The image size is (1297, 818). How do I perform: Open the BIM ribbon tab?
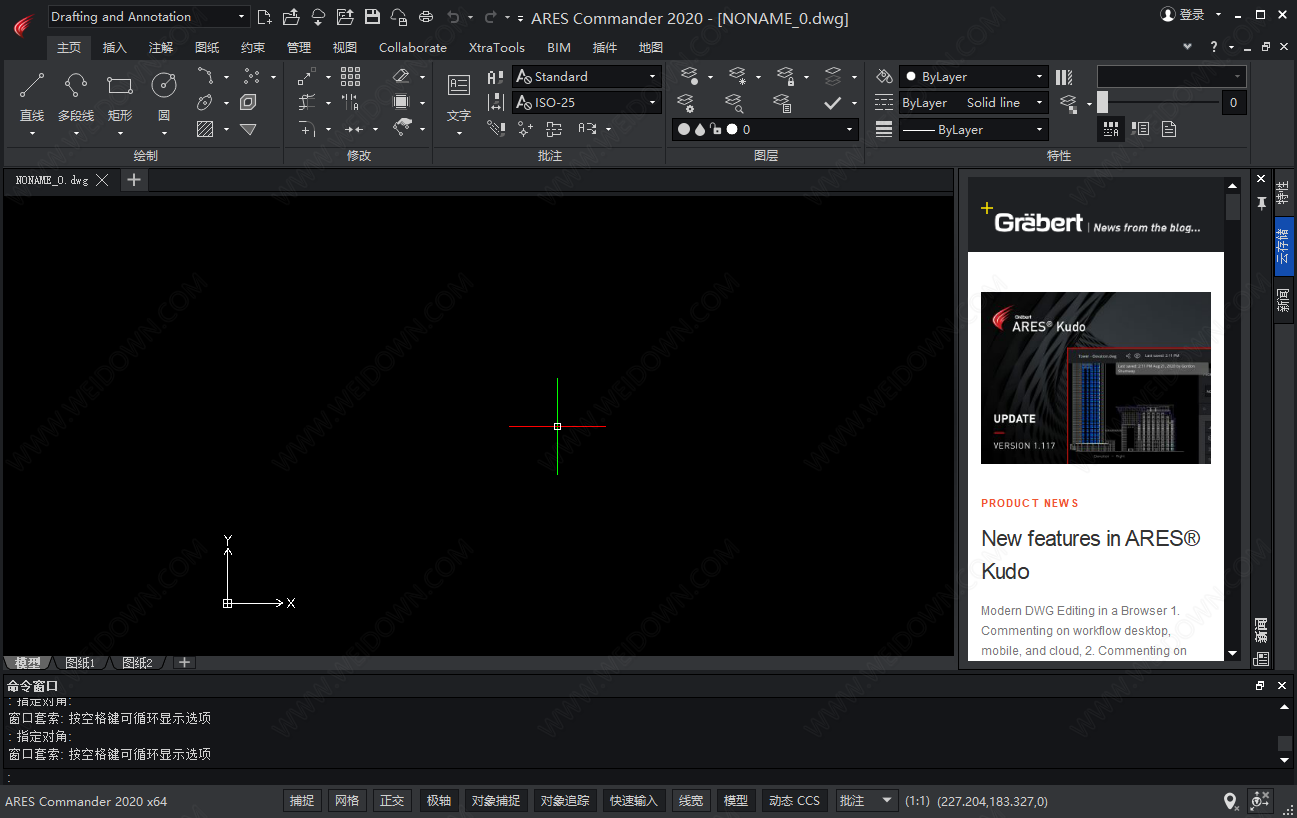pyautogui.click(x=559, y=47)
